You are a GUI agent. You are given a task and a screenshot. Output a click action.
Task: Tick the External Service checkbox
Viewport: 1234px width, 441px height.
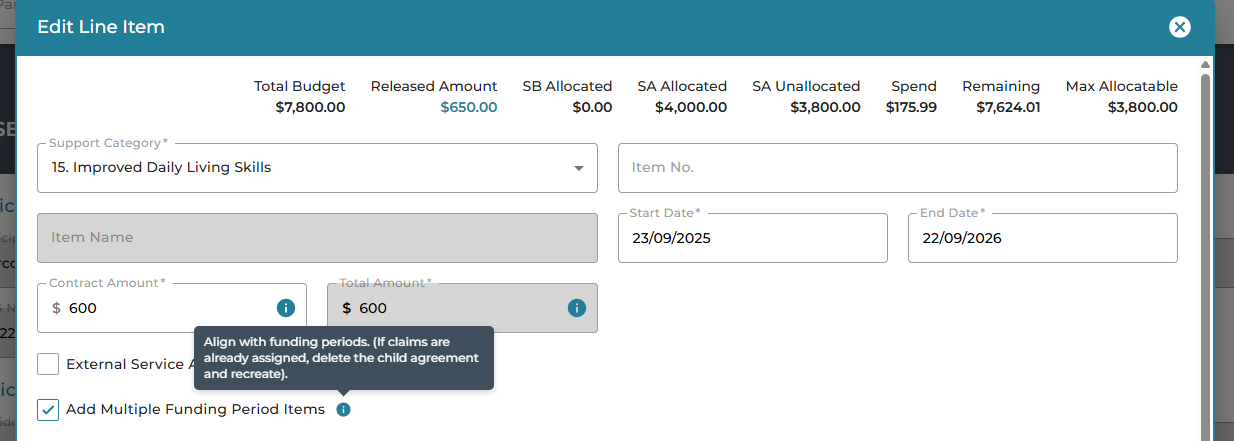48,364
